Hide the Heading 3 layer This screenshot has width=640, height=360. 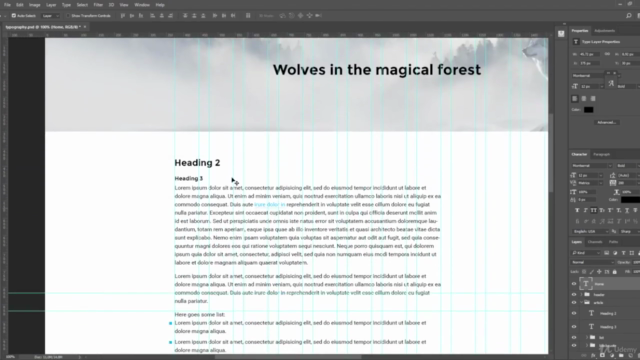coord(574,327)
